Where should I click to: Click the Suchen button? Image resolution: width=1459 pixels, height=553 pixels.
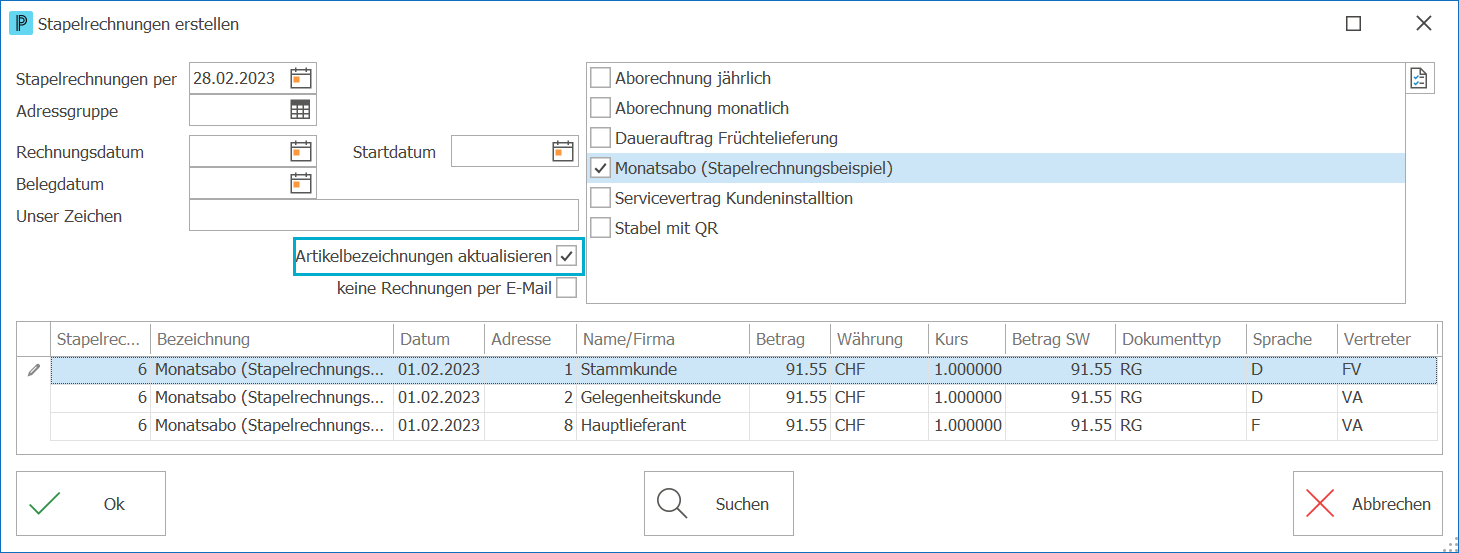tap(719, 504)
